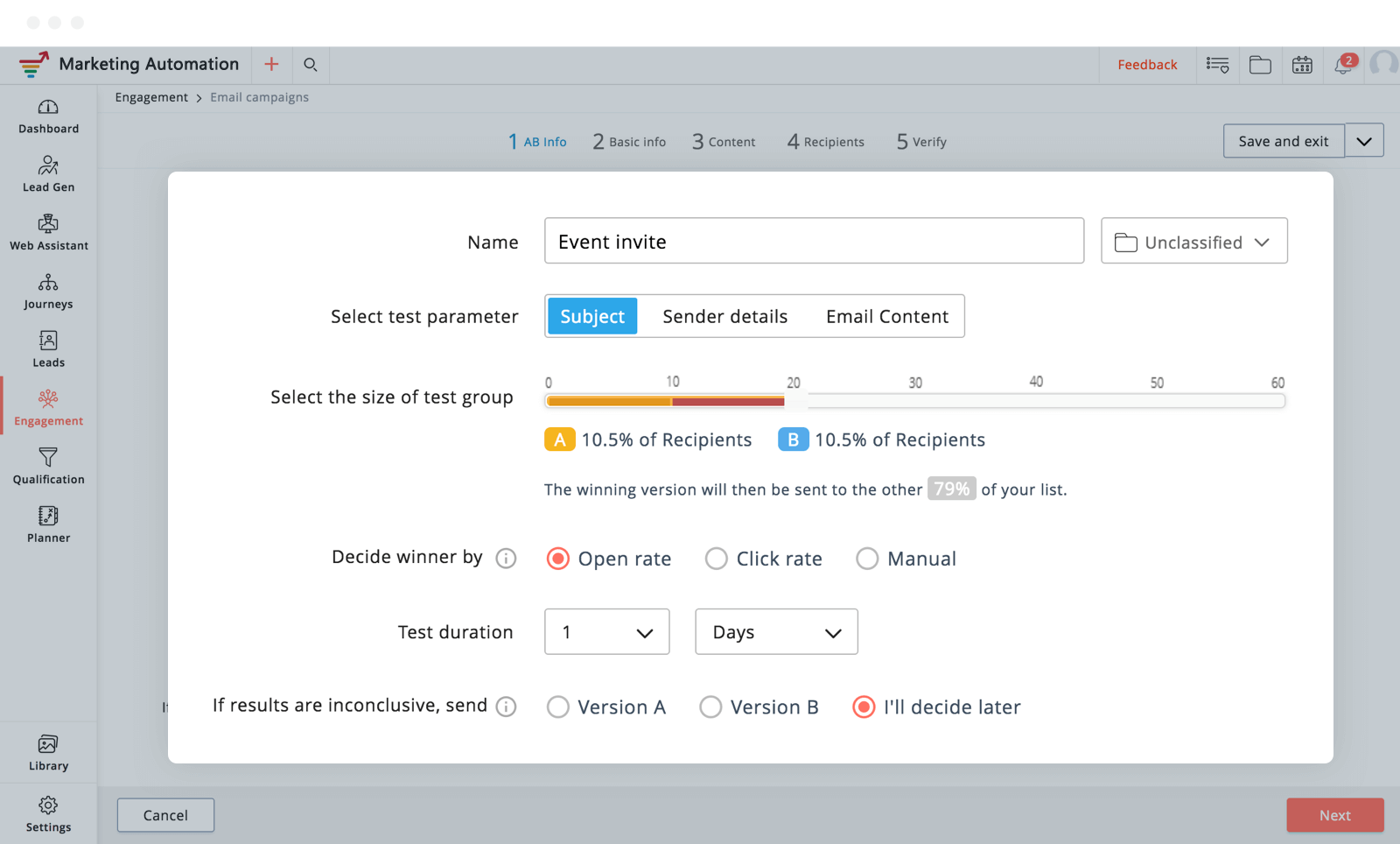Open the Journeys section
This screenshot has height=844, width=1400.
point(48,292)
